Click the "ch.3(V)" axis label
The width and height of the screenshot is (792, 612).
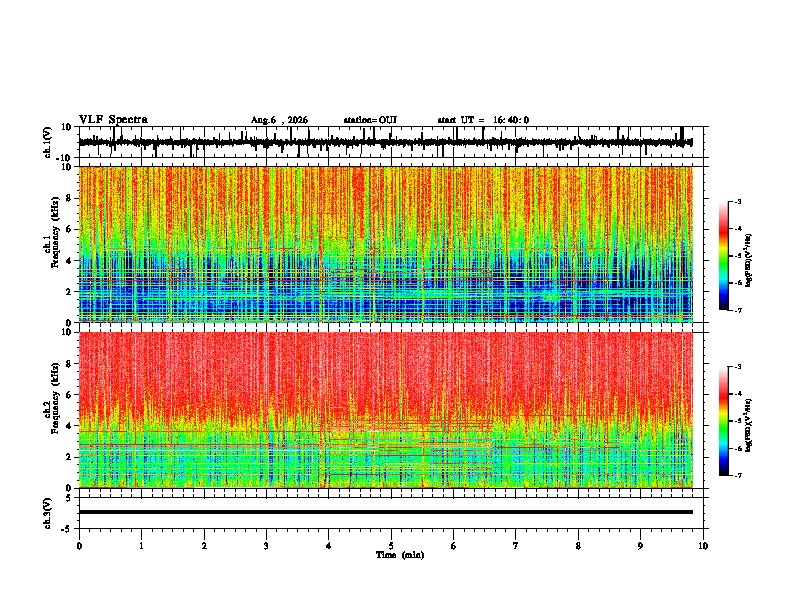click(x=48, y=513)
